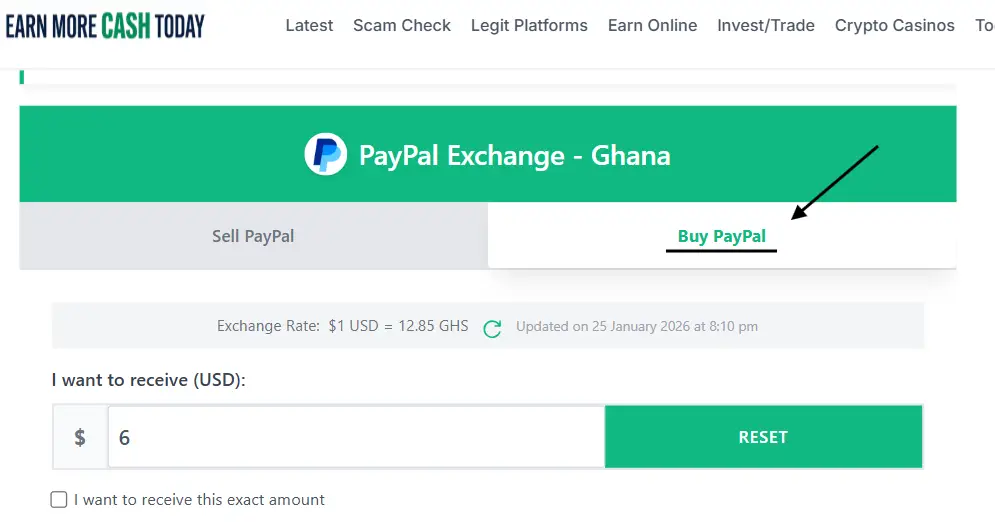Image resolution: width=995 pixels, height=522 pixels.
Task: Click the 'I want to receive (USD)' label
Action: tap(149, 380)
